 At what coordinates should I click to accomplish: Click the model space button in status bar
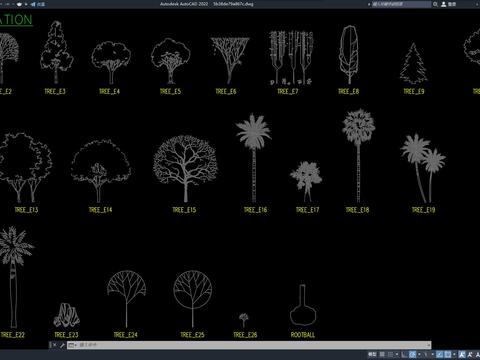(x=372, y=354)
